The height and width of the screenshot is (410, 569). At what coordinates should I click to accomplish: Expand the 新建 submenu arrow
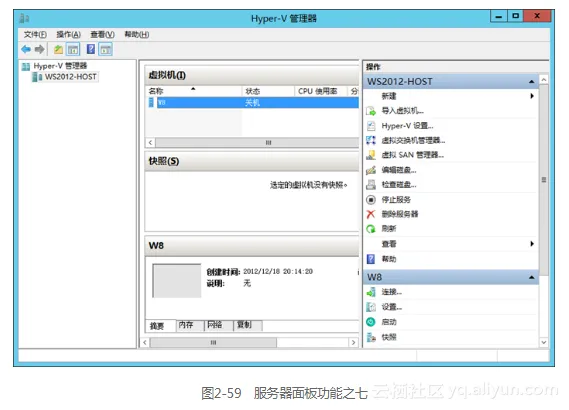coord(532,96)
